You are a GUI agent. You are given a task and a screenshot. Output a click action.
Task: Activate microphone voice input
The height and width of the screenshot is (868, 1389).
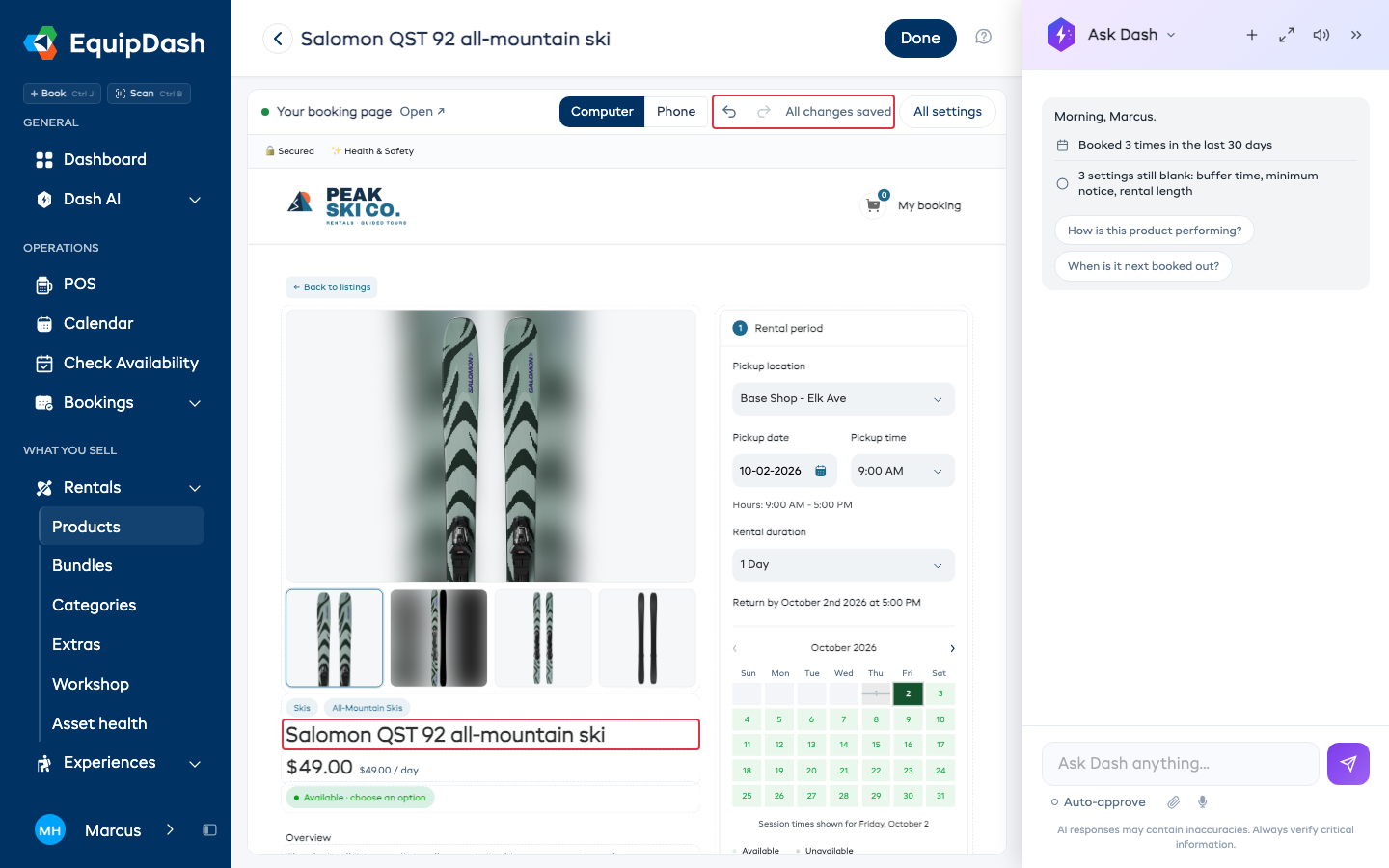click(1203, 802)
